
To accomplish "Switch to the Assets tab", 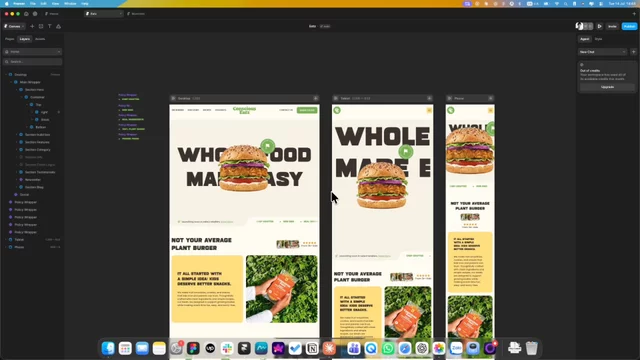I will (40, 39).
